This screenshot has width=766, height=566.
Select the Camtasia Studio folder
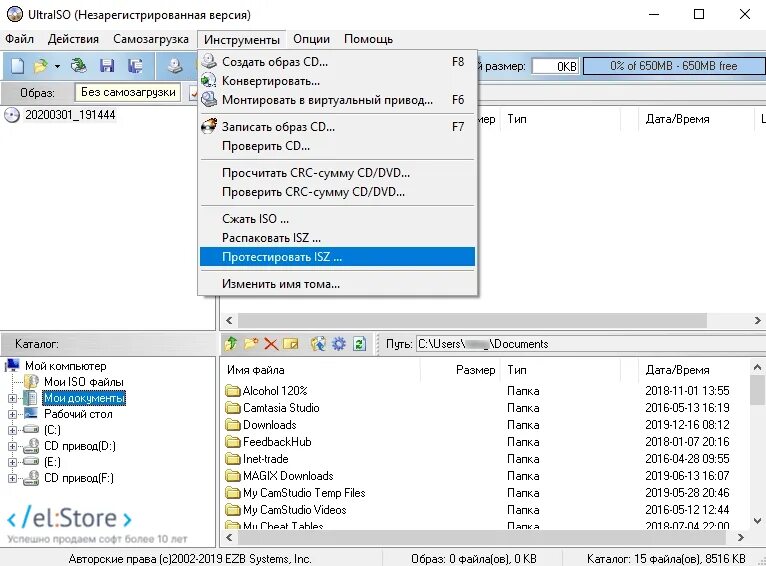pyautogui.click(x=281, y=408)
